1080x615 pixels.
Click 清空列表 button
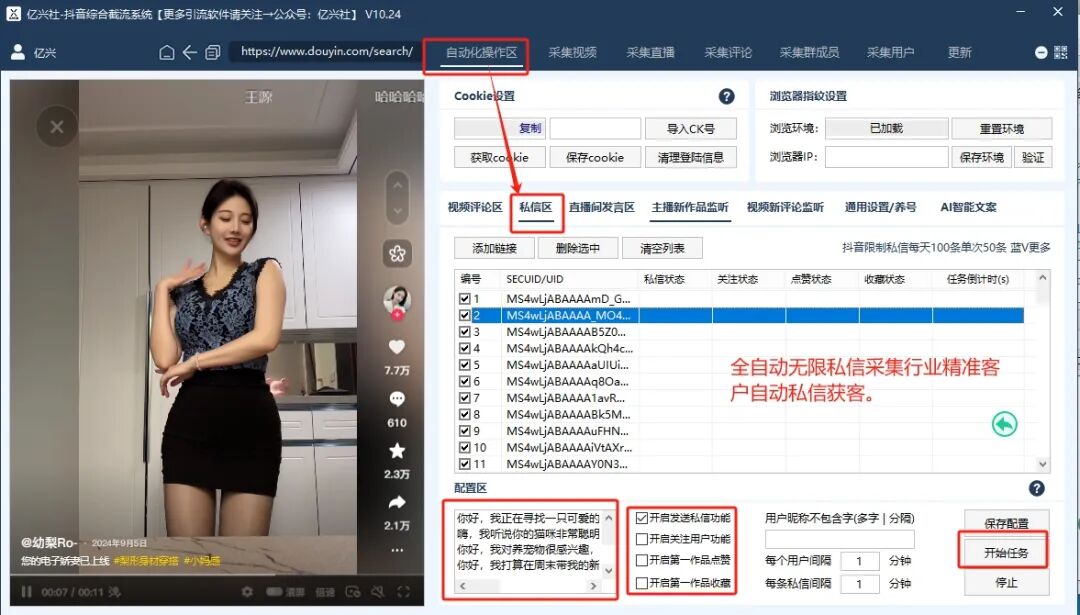(662, 248)
